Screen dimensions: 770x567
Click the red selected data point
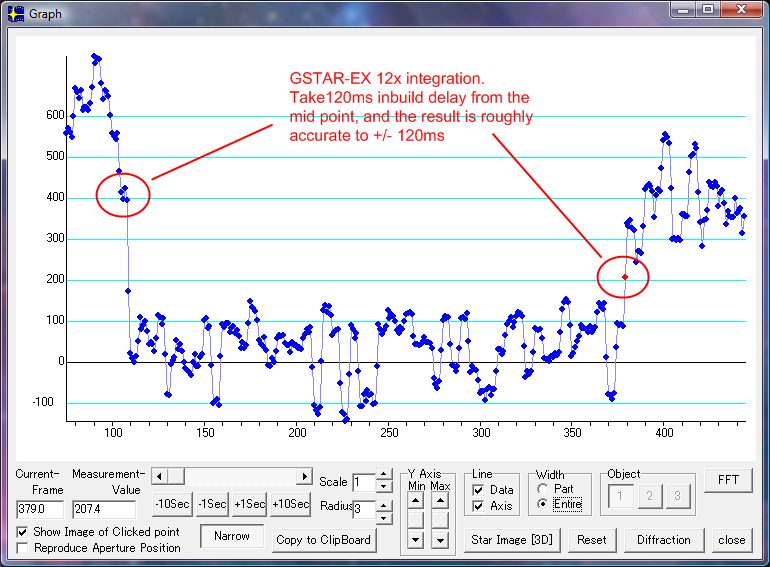point(625,277)
